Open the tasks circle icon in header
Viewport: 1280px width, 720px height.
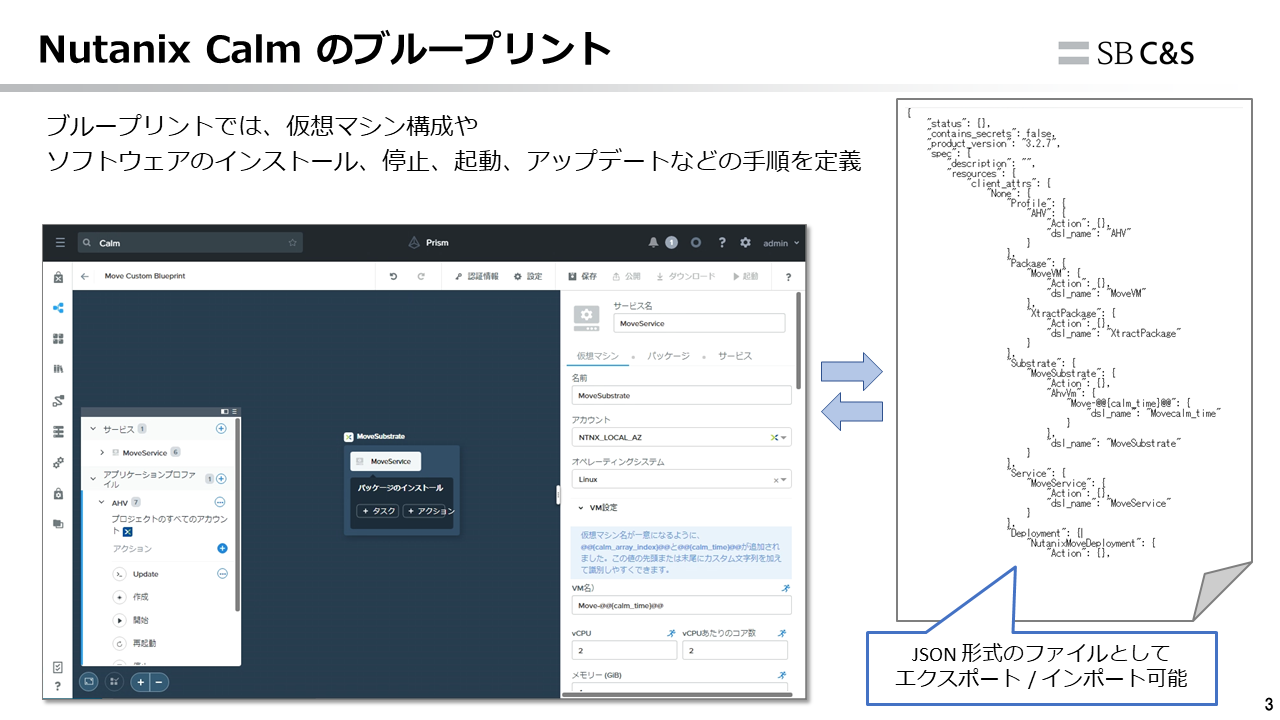(695, 242)
